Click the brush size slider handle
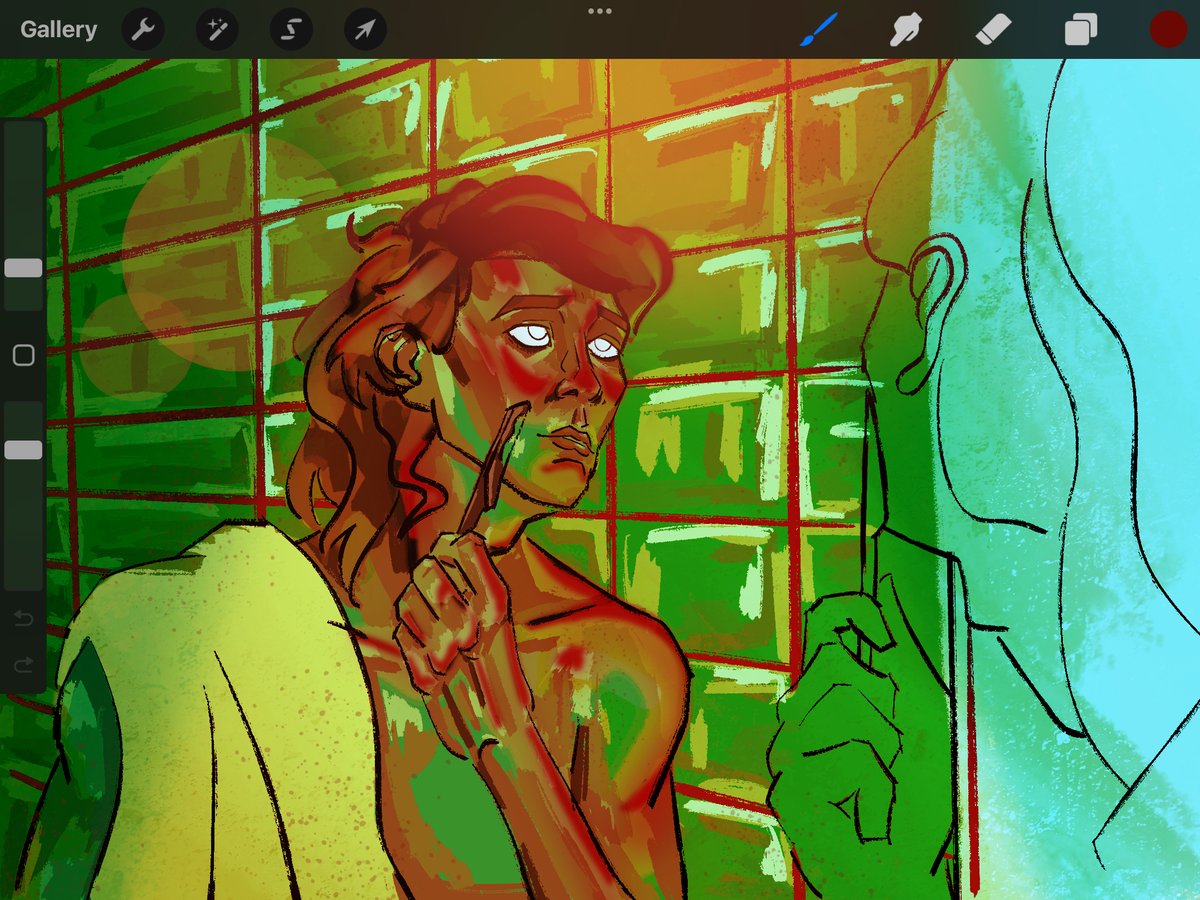This screenshot has width=1200, height=900. tap(23, 268)
